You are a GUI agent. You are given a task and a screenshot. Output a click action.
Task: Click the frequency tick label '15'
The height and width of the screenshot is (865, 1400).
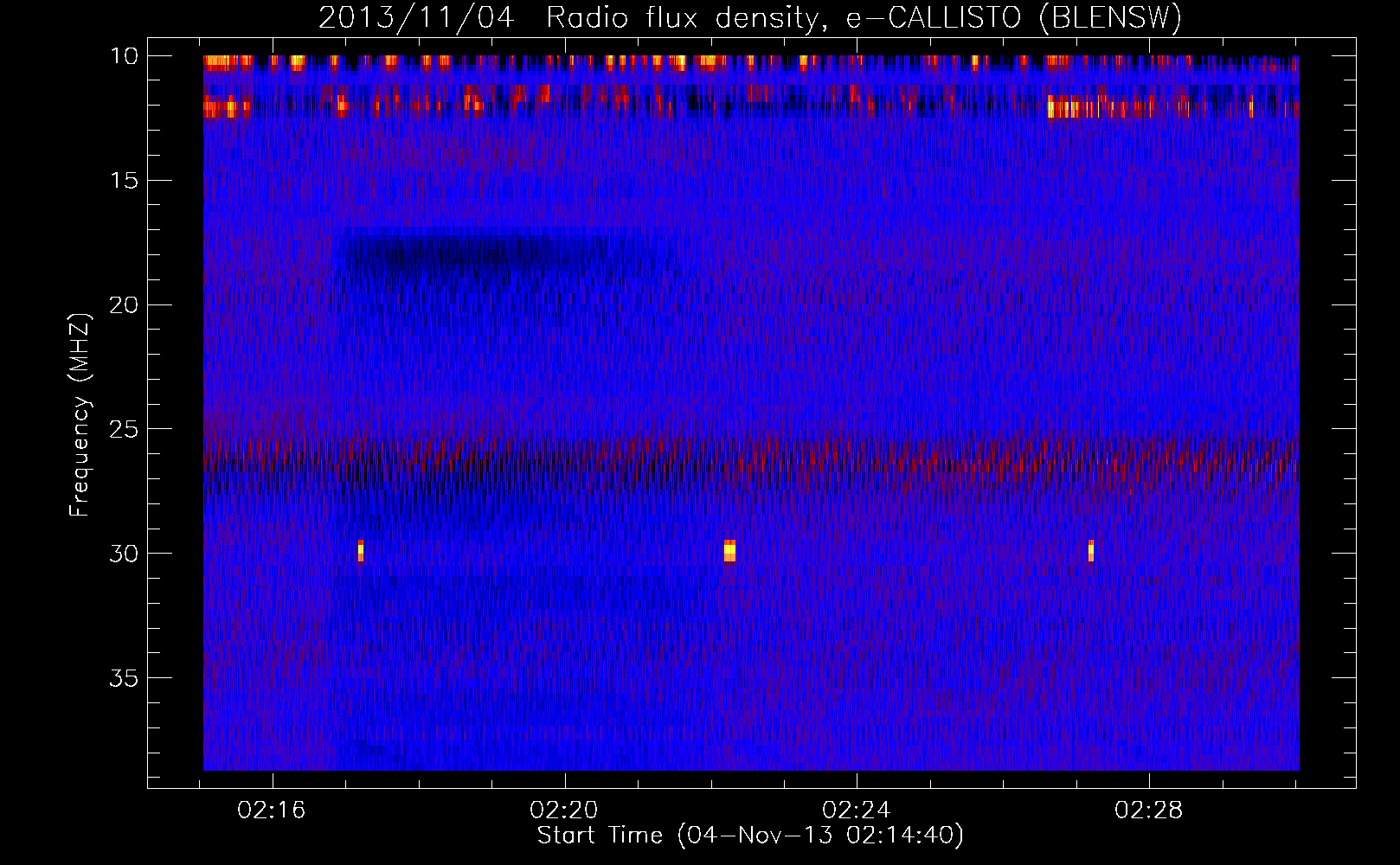125,181
